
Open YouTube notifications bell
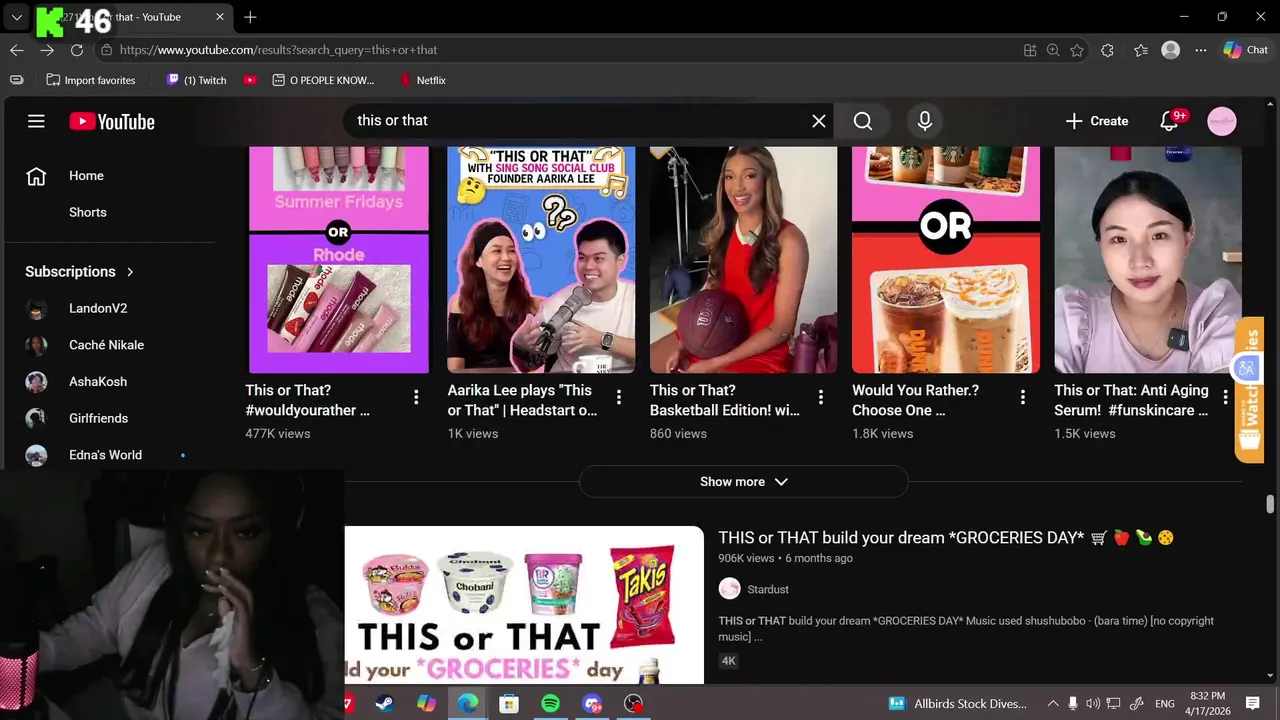[1169, 121]
